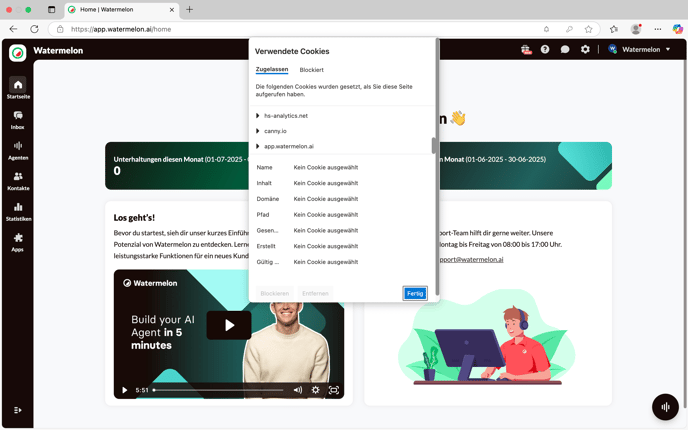Close the Home | Watermelon tab

pyautogui.click(x=172, y=9)
